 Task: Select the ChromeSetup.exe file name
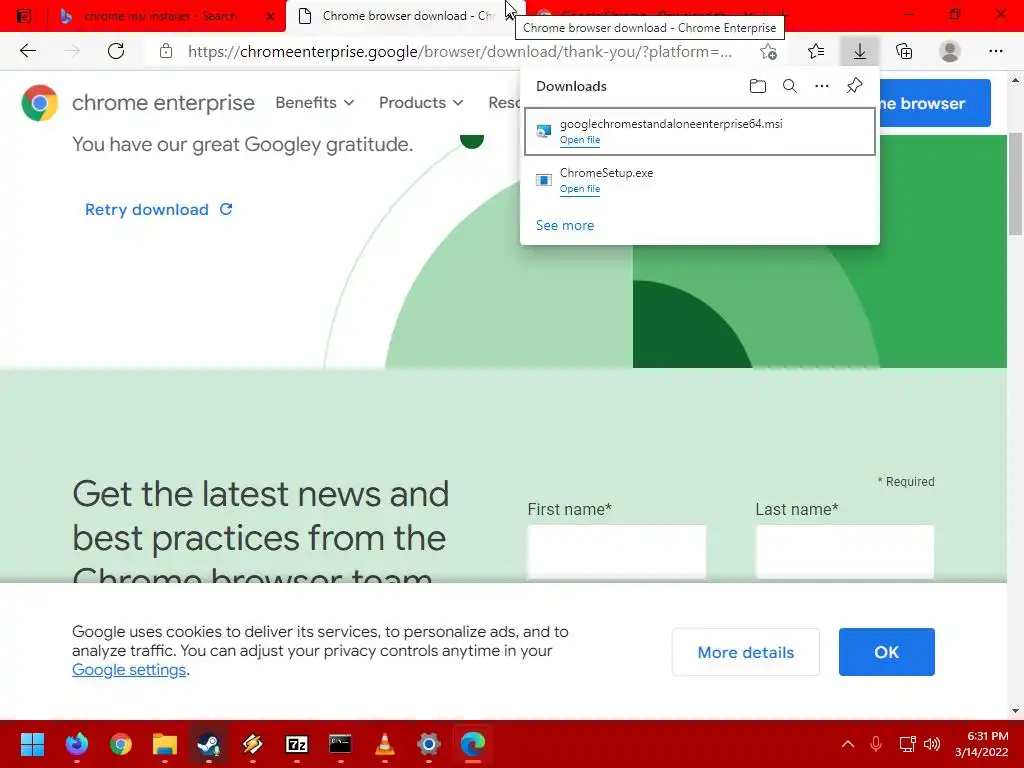(606, 172)
